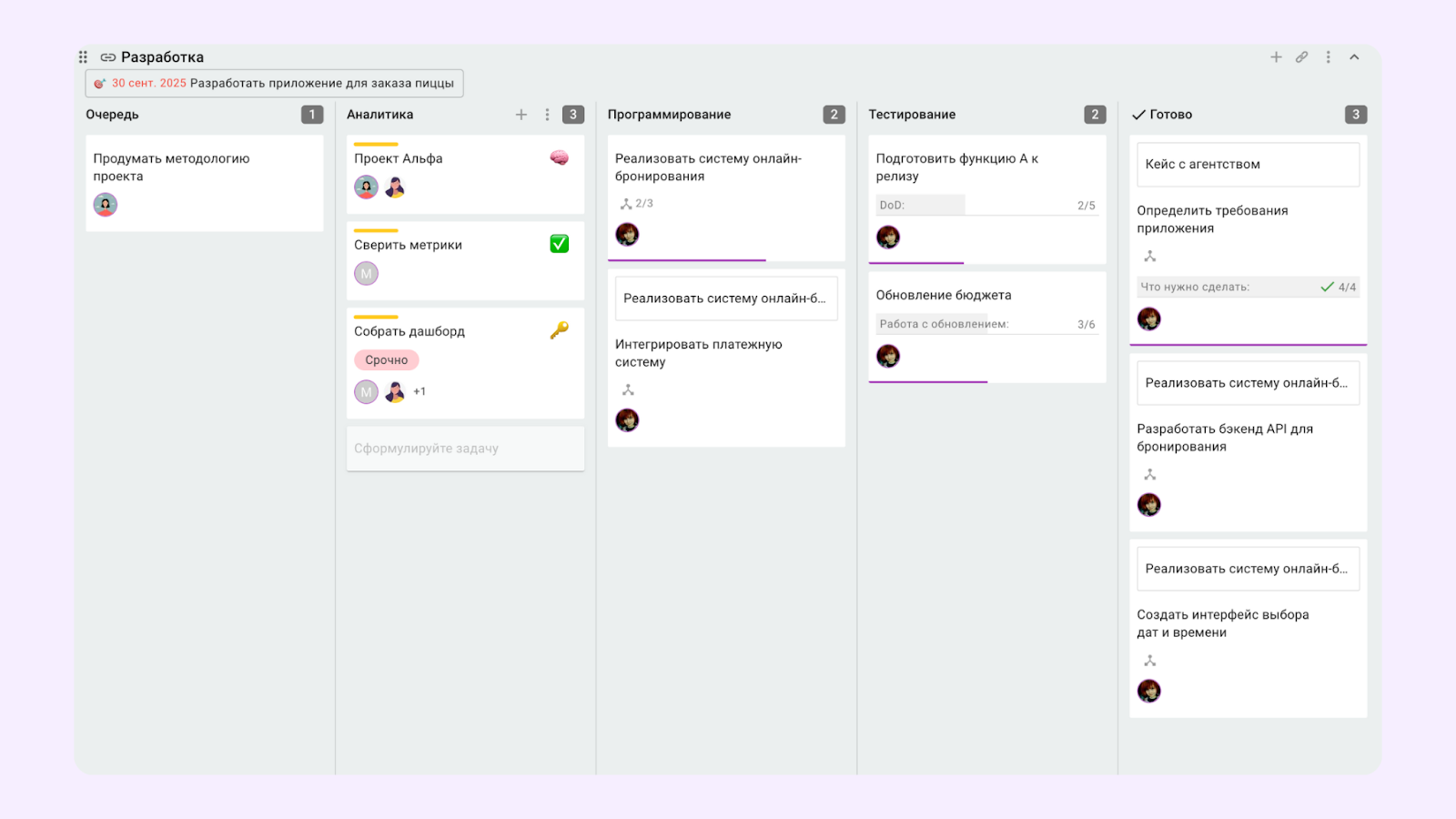Click the 2/3 subtasks icon on the booking card

[626, 204]
